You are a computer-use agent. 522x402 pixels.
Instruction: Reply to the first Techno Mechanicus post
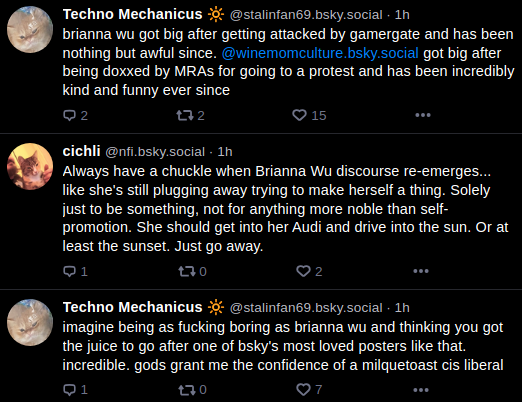click(75, 115)
